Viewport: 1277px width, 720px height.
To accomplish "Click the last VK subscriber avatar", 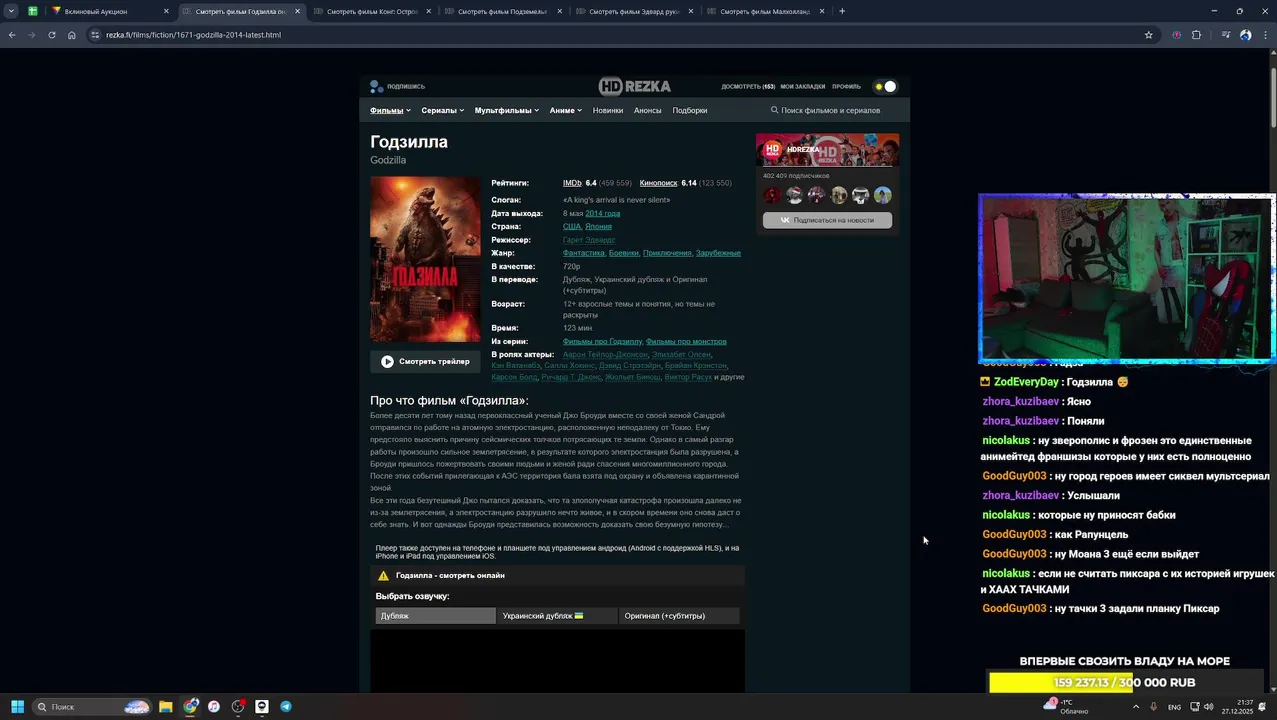I will point(883,195).
